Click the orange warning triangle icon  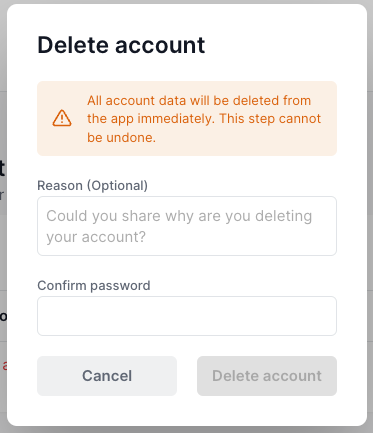62,118
